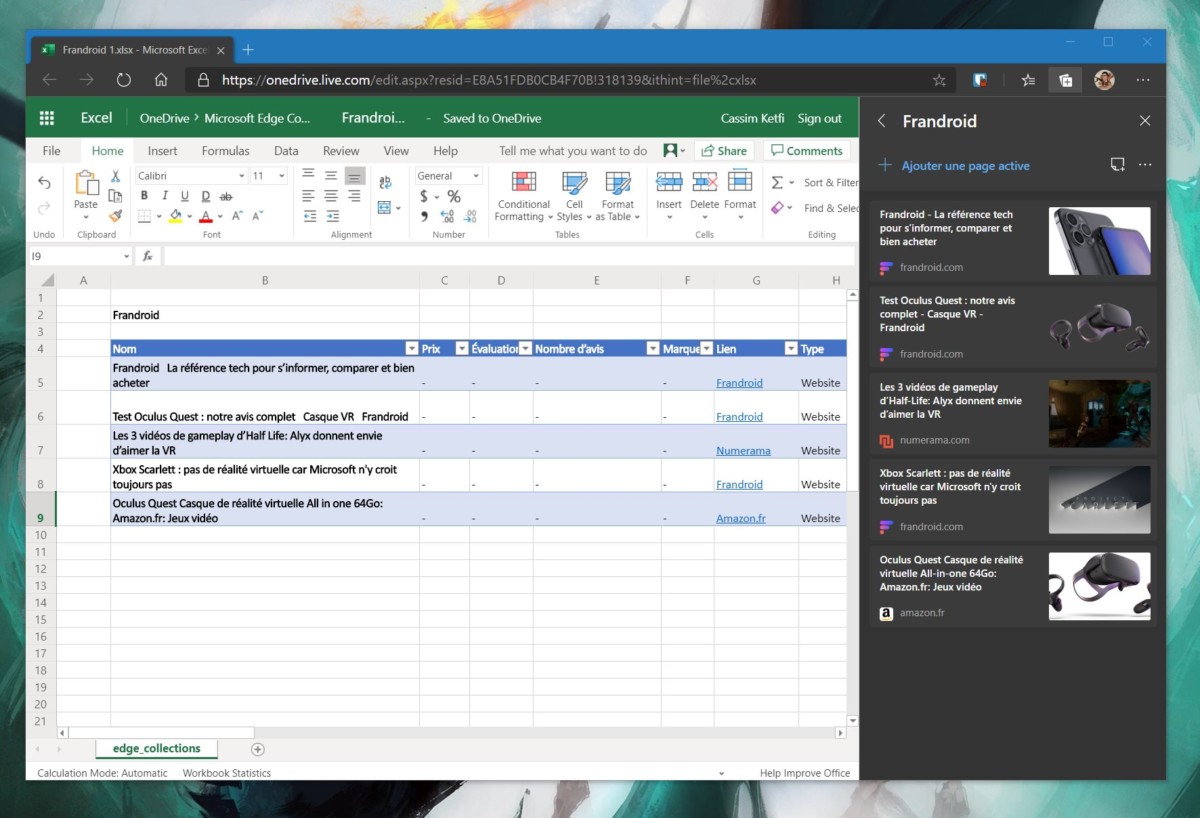The height and width of the screenshot is (818, 1200).
Task: Switch to the Review ribbon tab
Action: [341, 151]
